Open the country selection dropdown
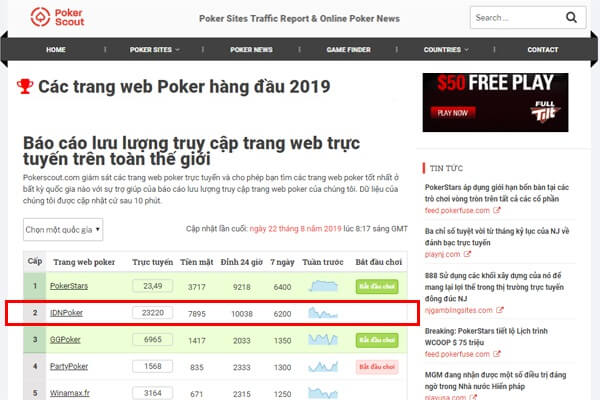 coord(63,230)
